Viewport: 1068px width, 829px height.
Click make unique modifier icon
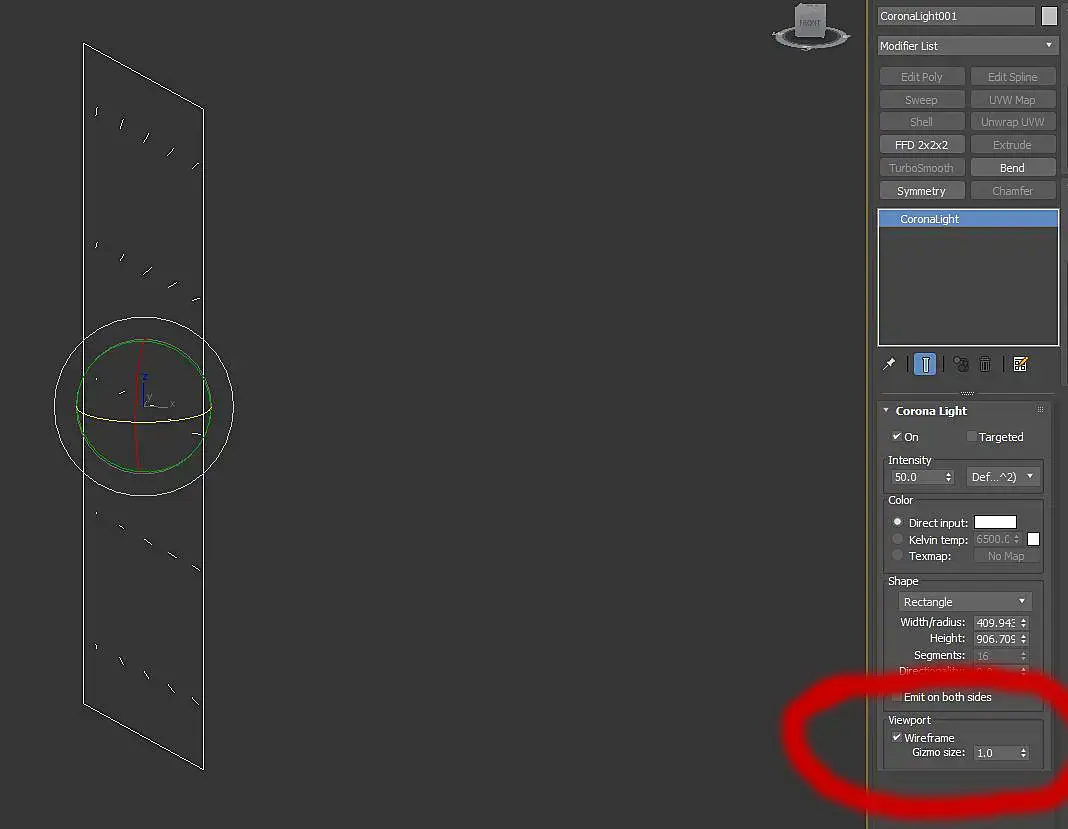click(960, 364)
